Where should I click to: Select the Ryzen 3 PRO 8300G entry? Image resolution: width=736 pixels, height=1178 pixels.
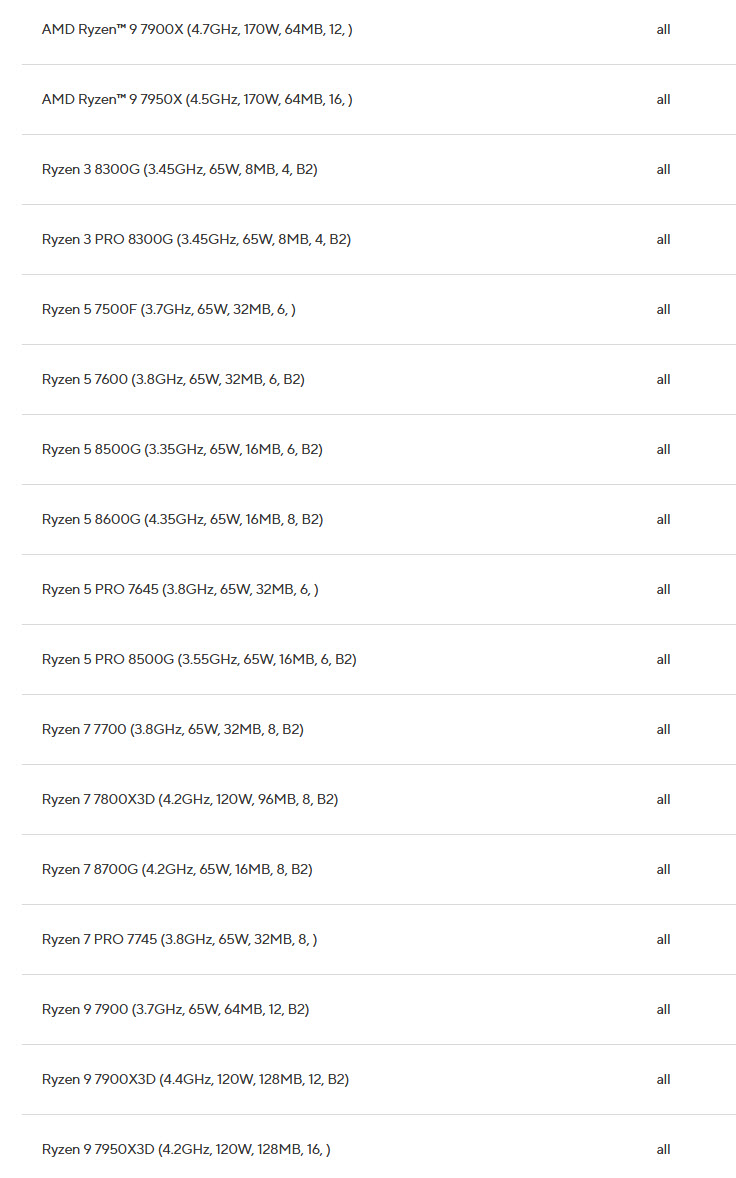[x=196, y=240]
